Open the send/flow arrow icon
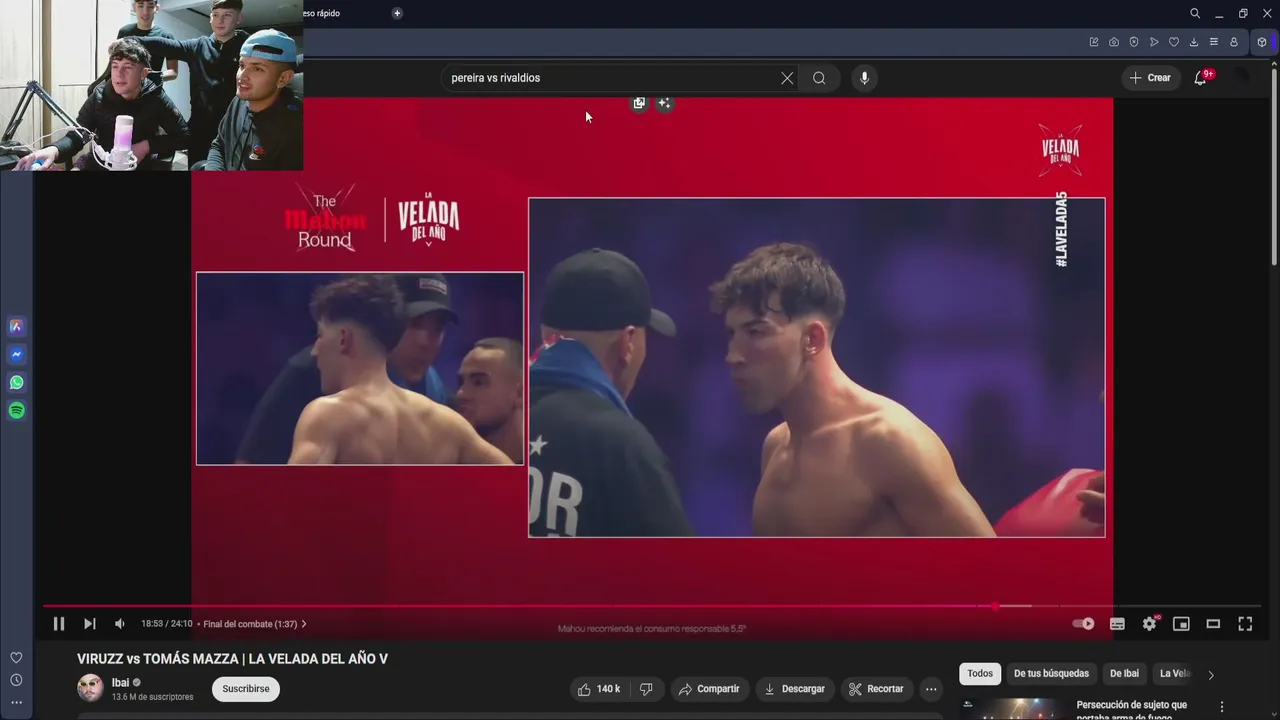Screen dimensions: 1280x720 coord(1154,42)
